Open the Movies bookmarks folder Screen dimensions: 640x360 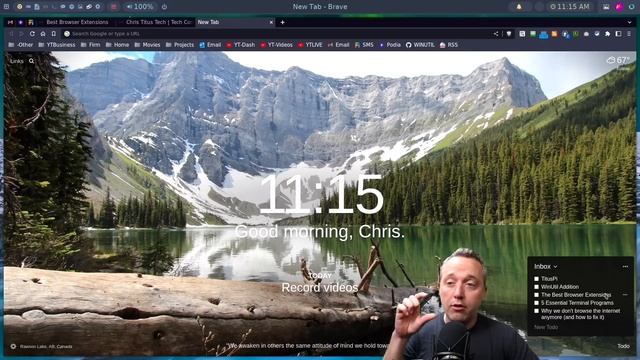pos(147,45)
